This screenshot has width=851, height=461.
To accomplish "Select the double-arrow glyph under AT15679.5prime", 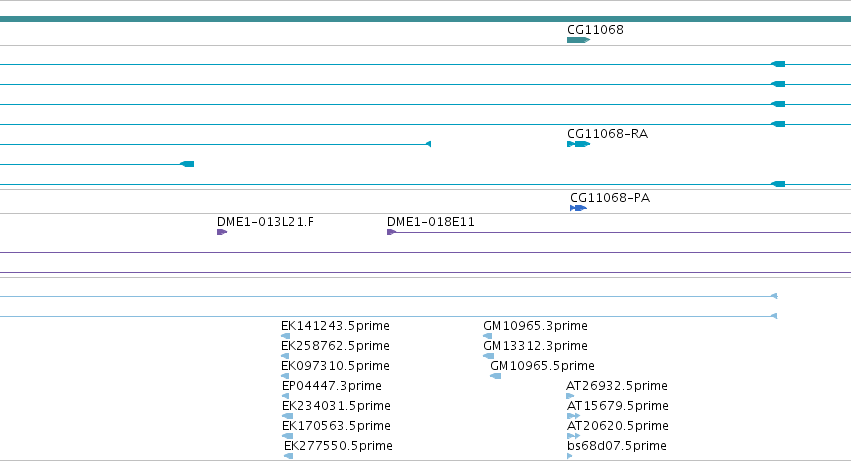I will click(x=574, y=416).
